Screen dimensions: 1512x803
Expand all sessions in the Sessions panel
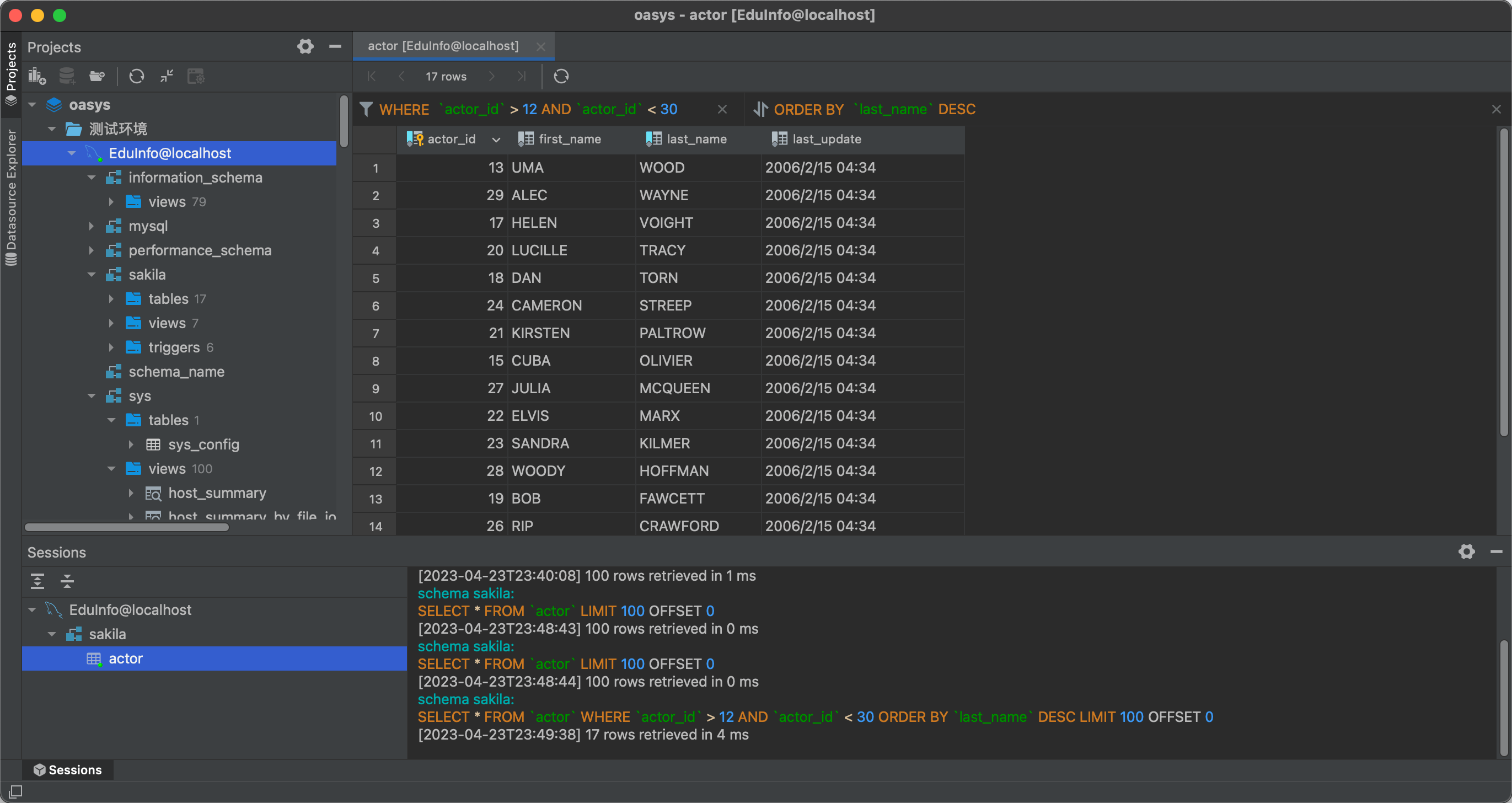click(37, 581)
